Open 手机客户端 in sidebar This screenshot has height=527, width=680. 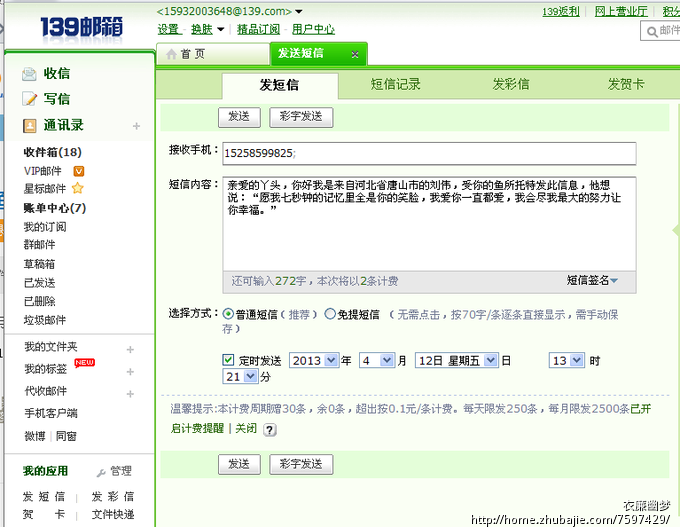point(51,413)
